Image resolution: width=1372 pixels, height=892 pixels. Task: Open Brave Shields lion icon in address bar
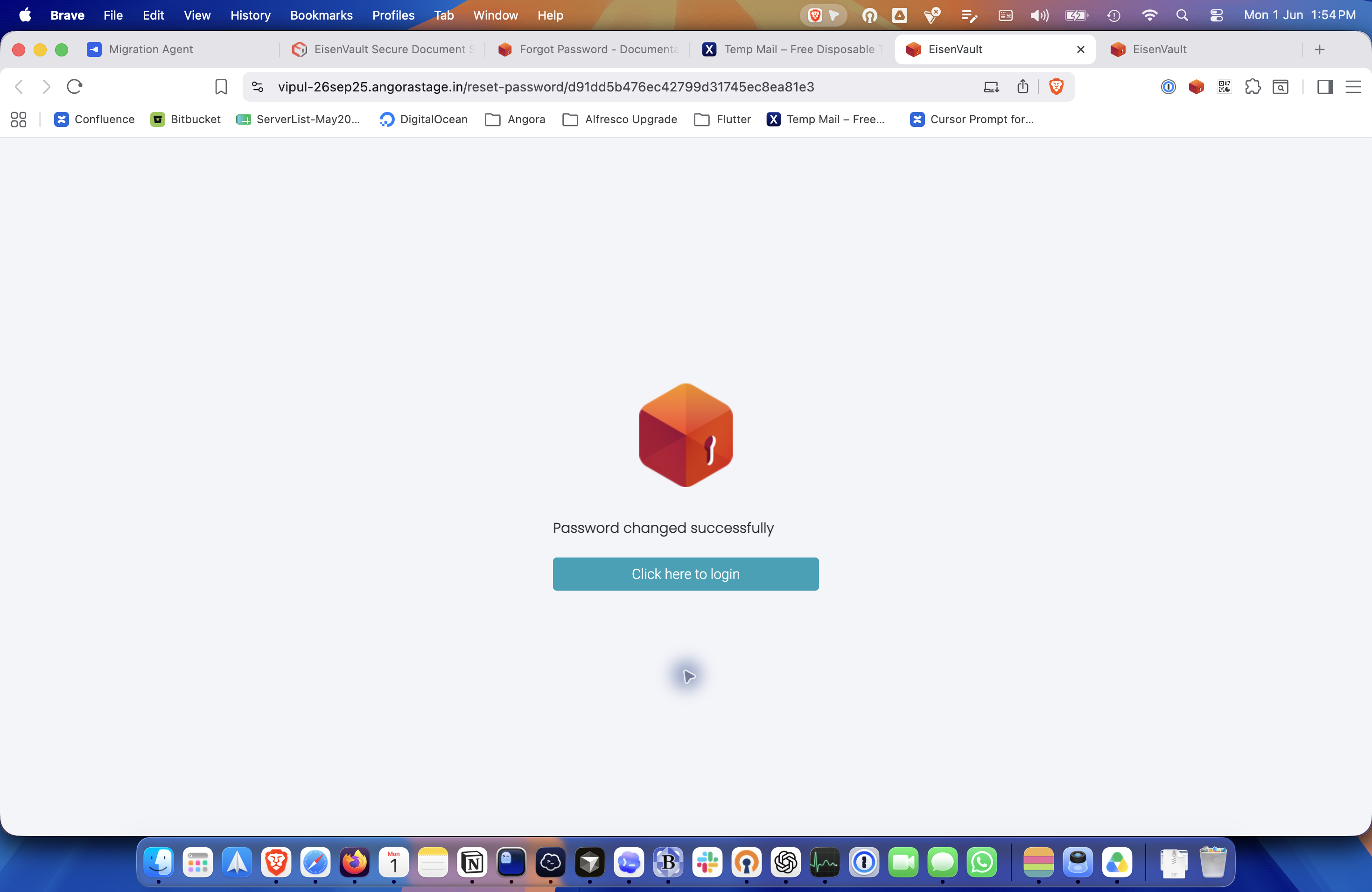pyautogui.click(x=1056, y=87)
